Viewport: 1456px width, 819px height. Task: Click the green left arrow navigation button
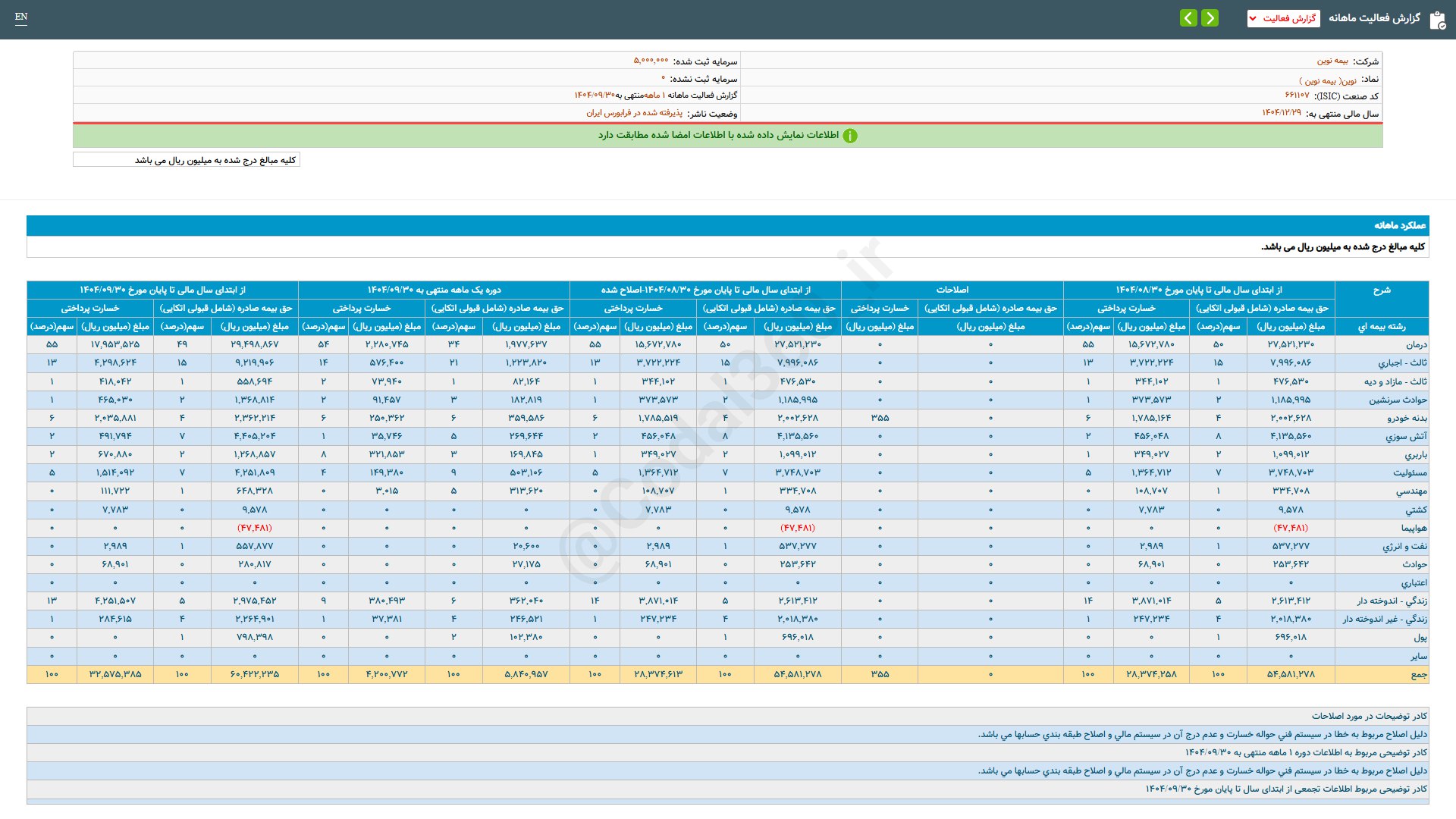tap(1188, 17)
